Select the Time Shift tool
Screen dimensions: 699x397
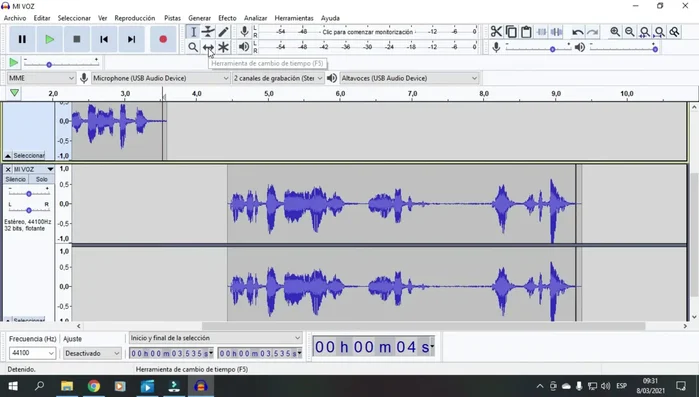tap(208, 47)
